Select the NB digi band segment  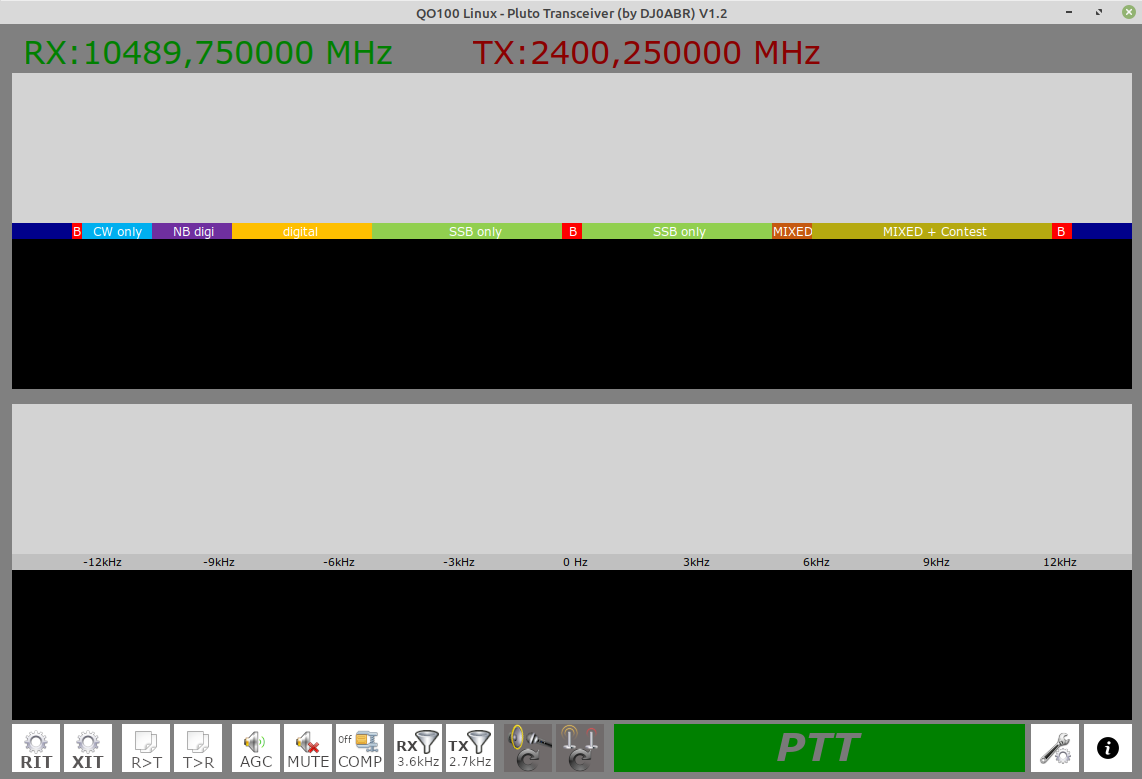pos(193,231)
